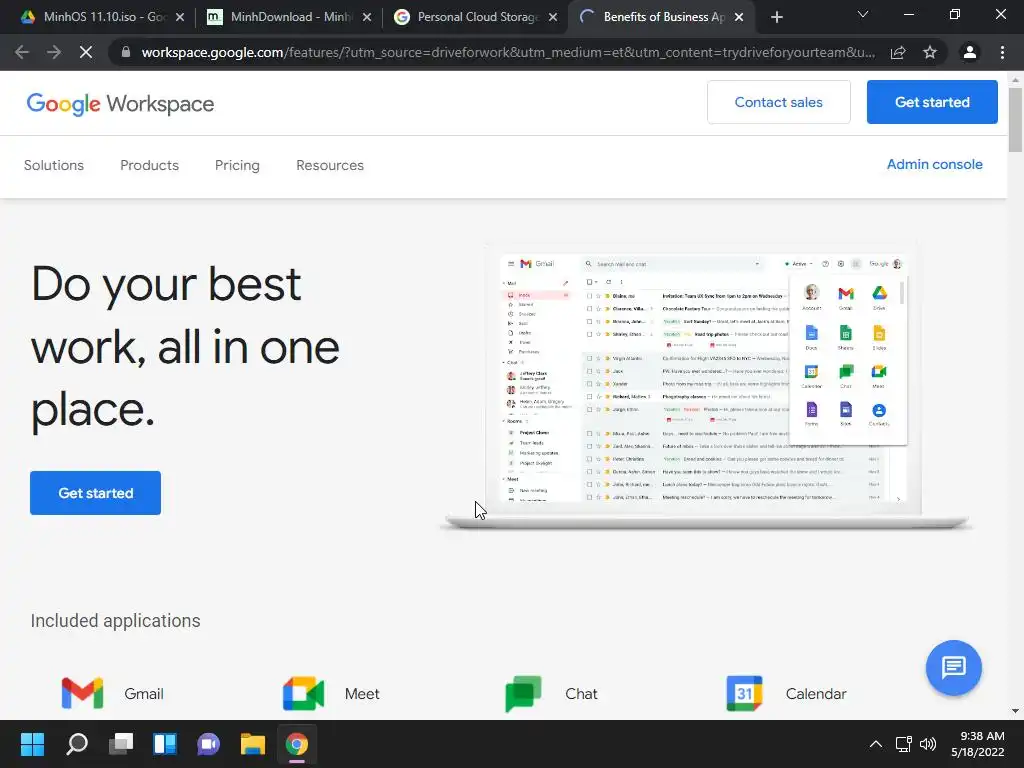1024x768 pixels.
Task: Click Gmail application label
Action: [144, 694]
